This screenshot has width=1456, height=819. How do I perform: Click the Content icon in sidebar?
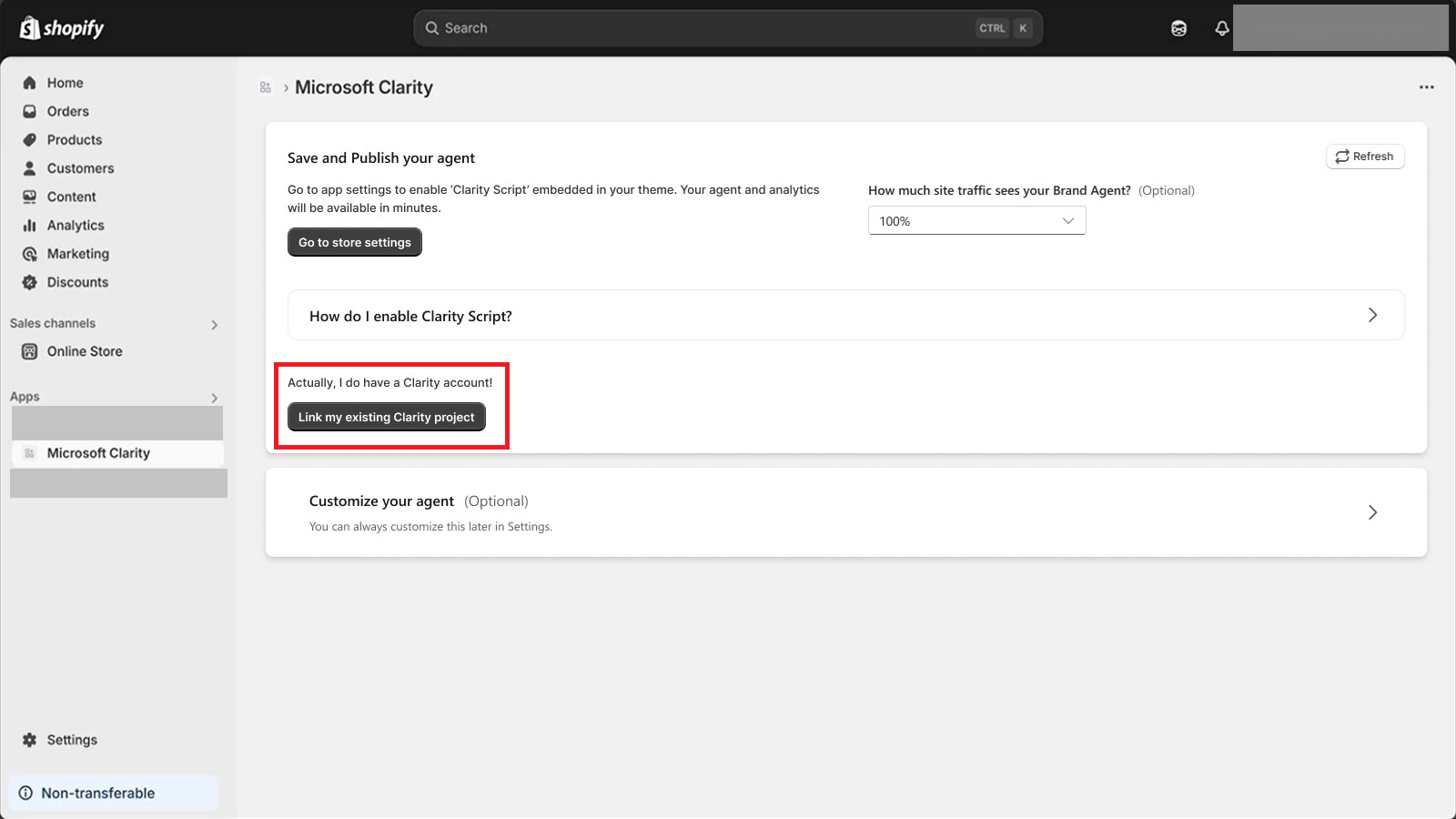click(x=29, y=197)
